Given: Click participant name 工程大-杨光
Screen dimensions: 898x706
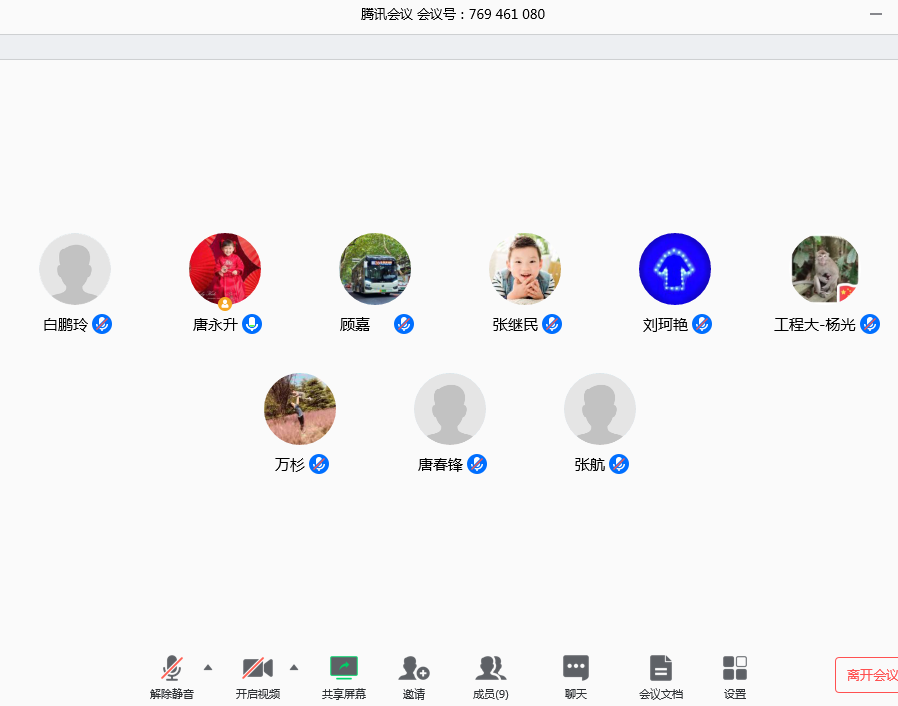Looking at the screenshot, I should point(814,325).
